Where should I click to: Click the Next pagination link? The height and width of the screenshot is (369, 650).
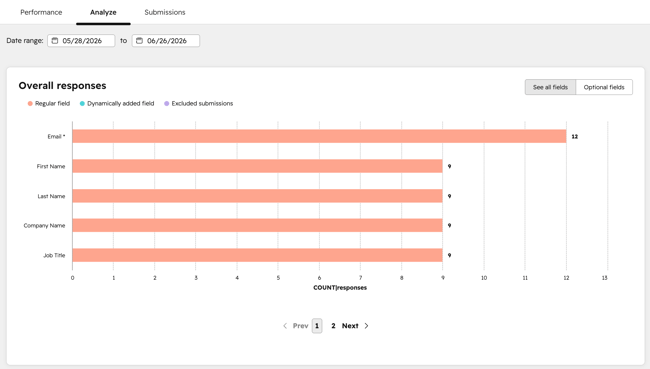click(x=350, y=326)
